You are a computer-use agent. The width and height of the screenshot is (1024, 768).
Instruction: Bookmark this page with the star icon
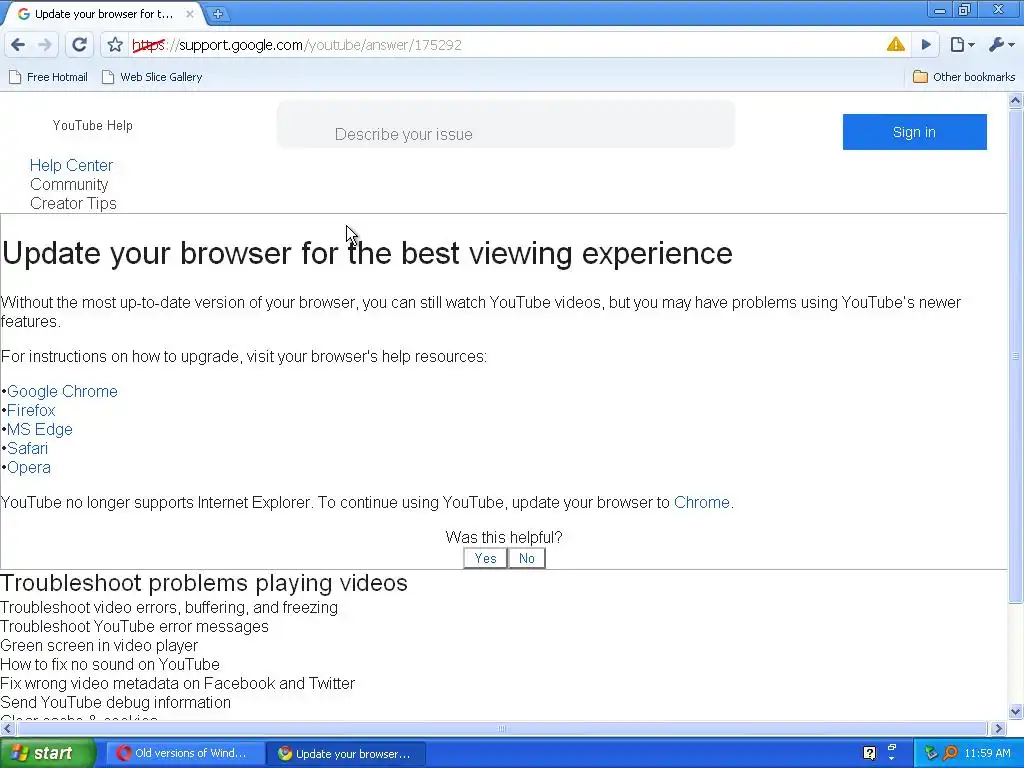pos(115,44)
